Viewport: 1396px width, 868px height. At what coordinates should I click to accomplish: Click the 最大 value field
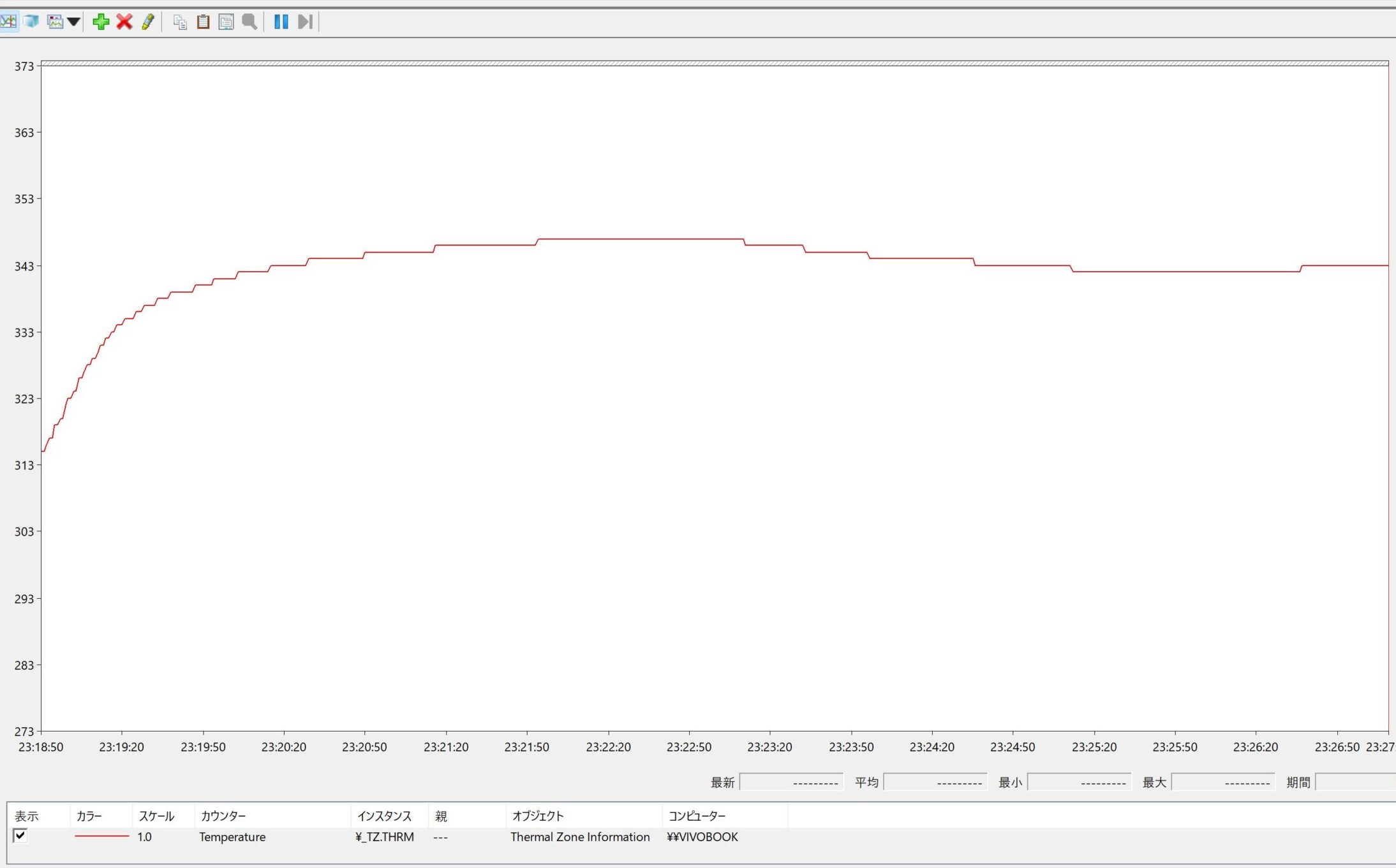tap(1223, 782)
